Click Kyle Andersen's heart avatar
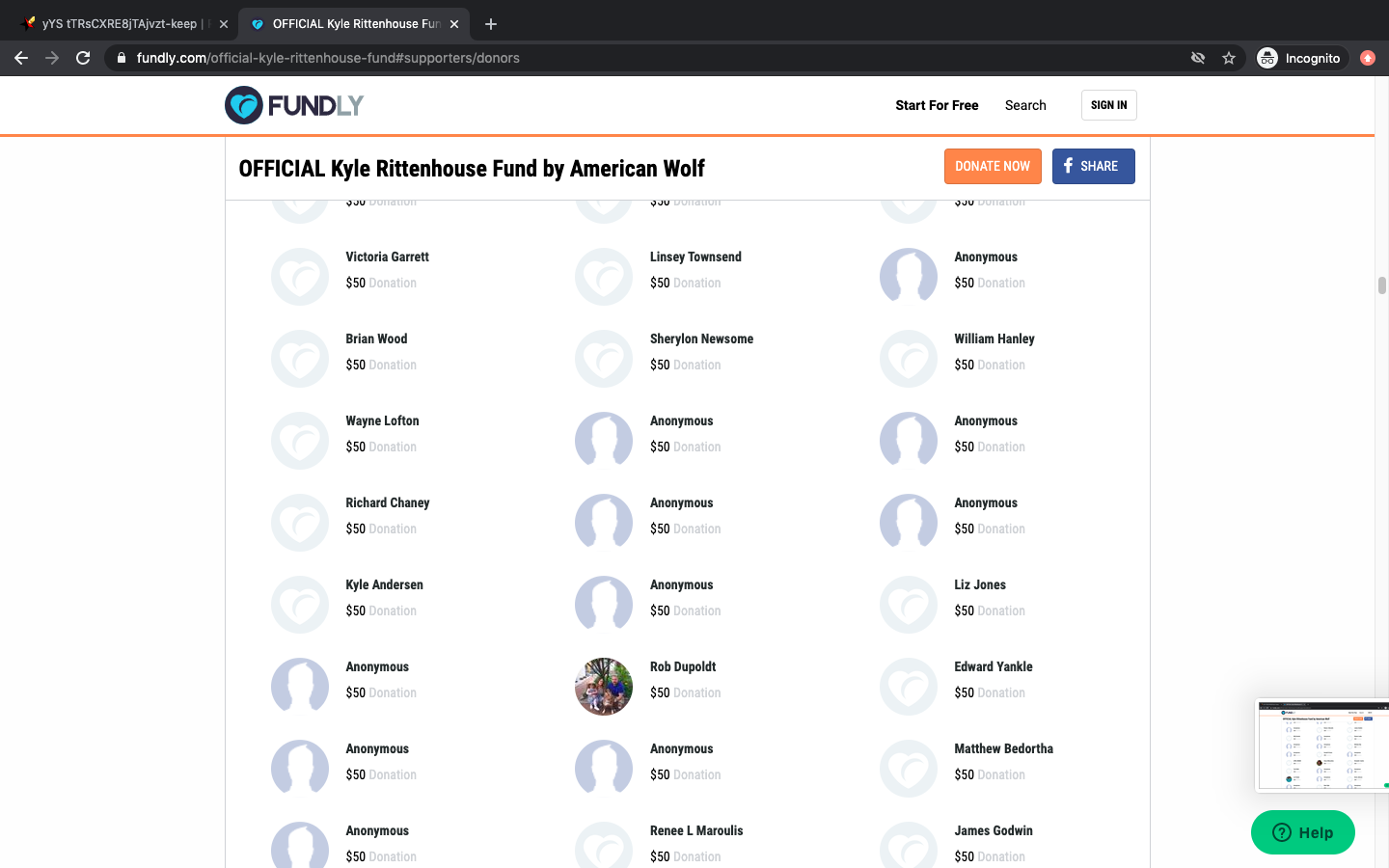This screenshot has height=868, width=1389. click(x=300, y=605)
